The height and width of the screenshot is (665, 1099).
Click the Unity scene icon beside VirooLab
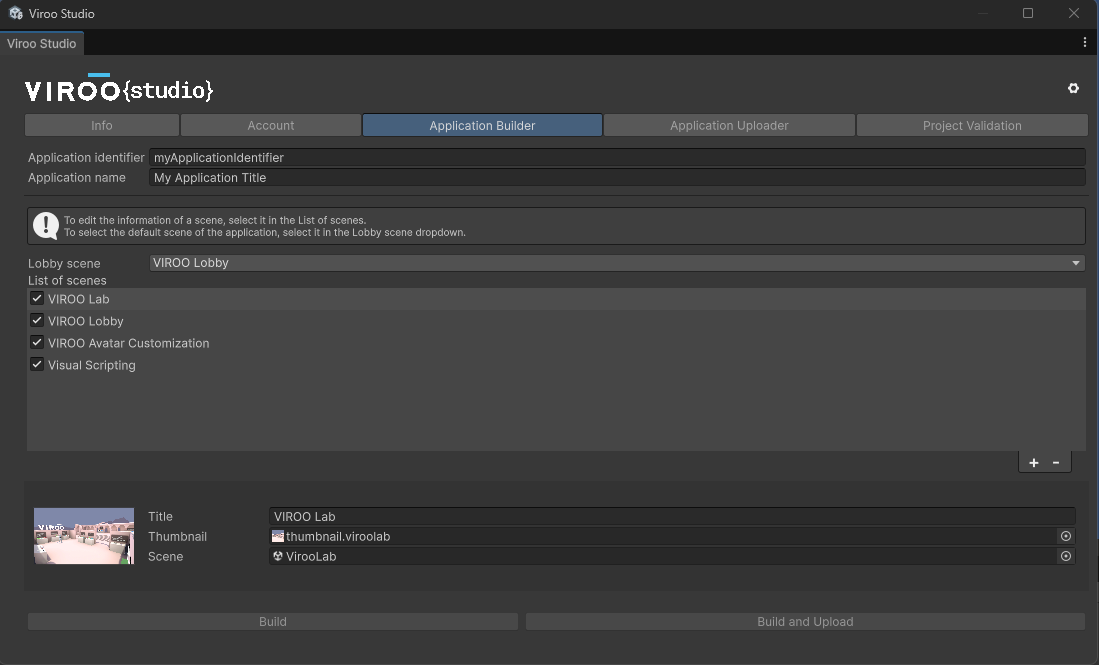coord(277,556)
